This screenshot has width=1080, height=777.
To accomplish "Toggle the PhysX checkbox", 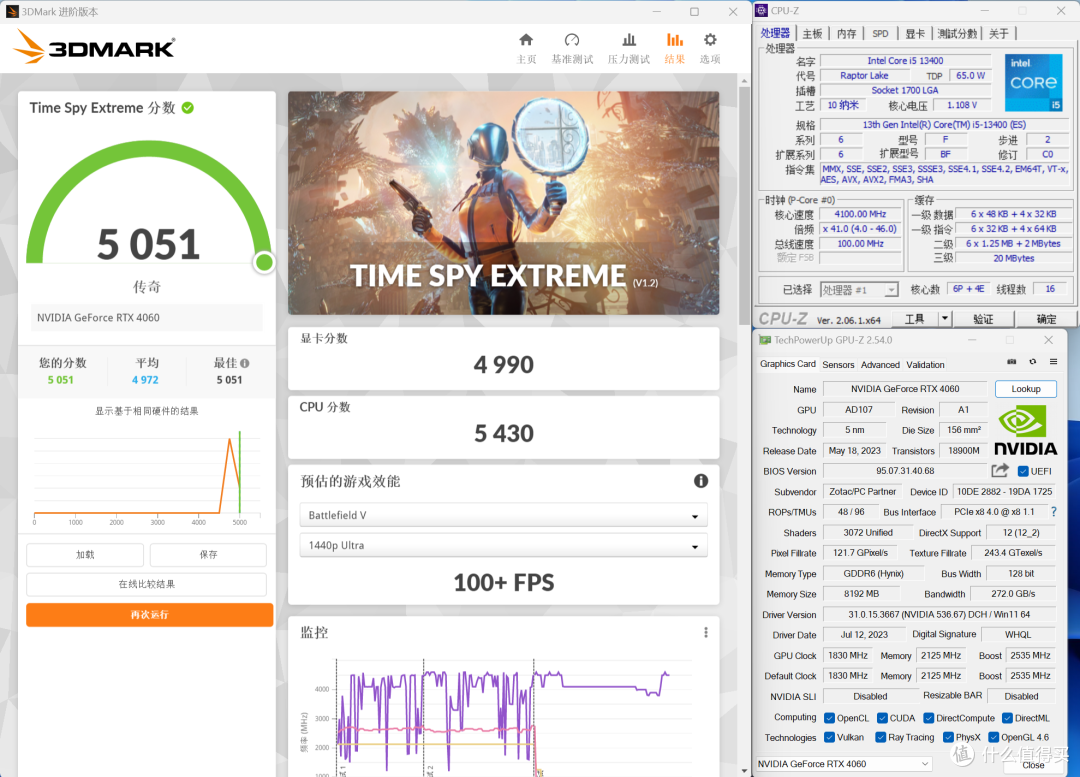I will [x=948, y=737].
